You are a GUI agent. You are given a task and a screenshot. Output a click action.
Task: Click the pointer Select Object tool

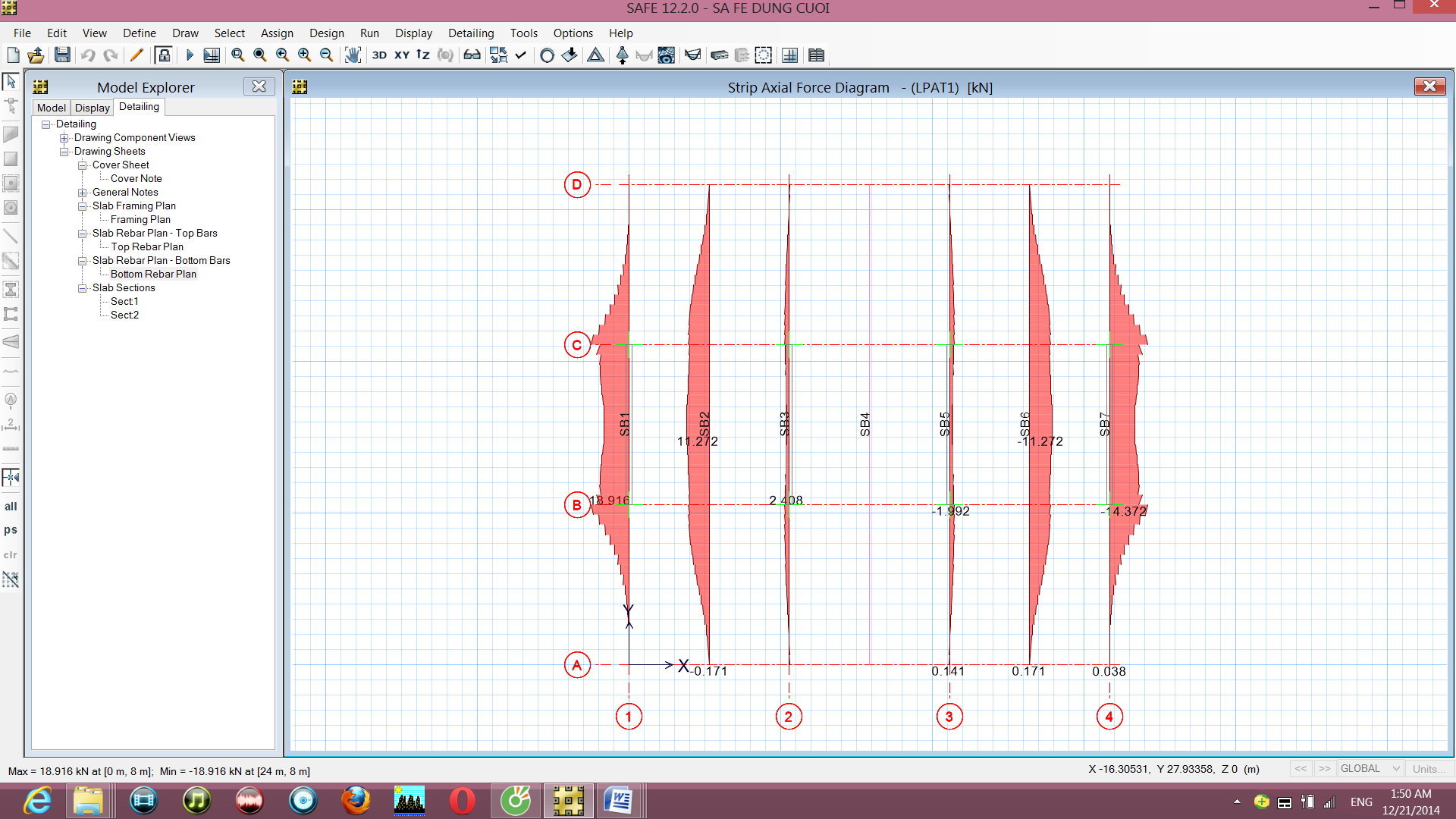[x=11, y=80]
